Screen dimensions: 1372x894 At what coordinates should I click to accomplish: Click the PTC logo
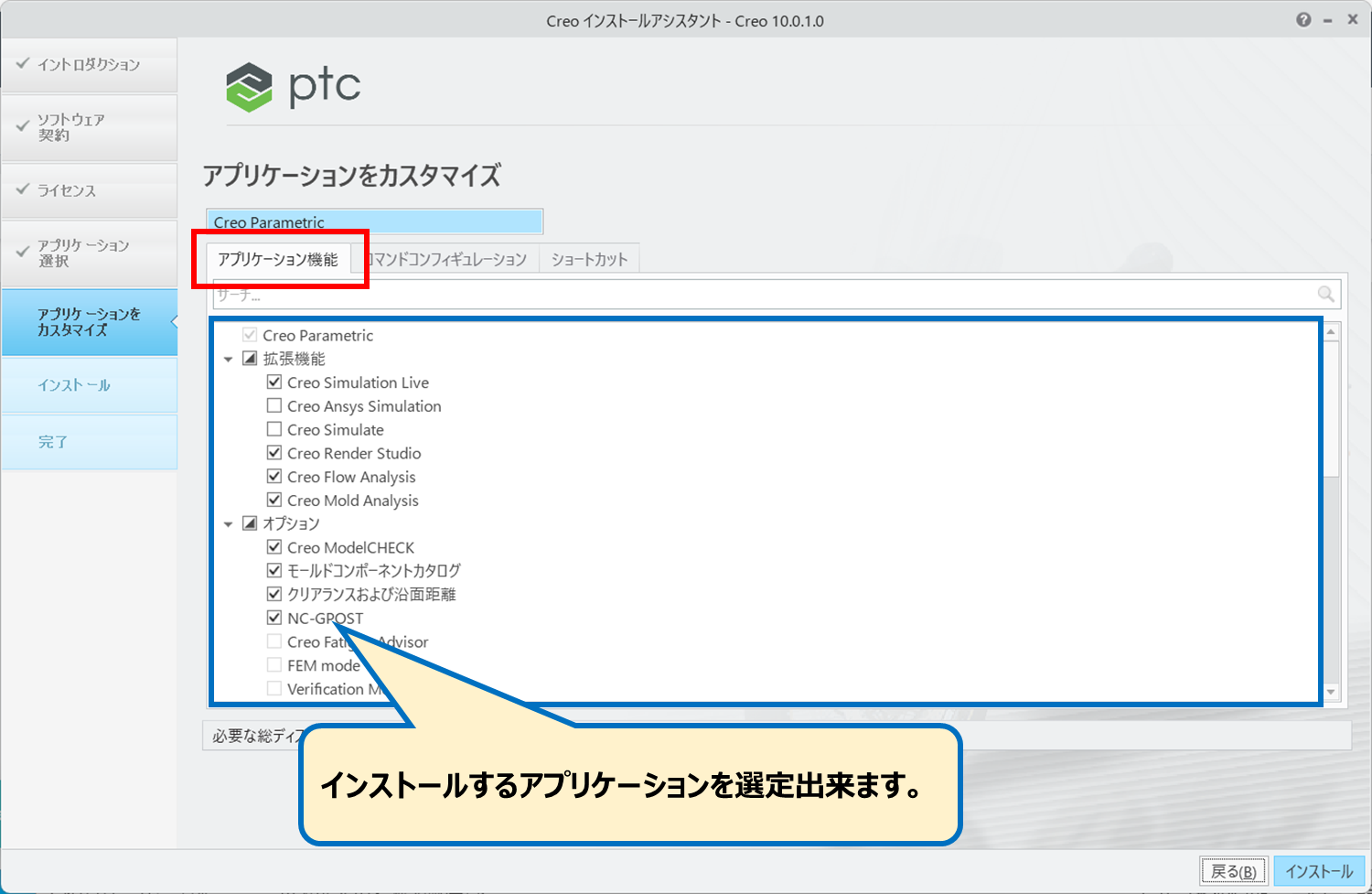tap(294, 86)
